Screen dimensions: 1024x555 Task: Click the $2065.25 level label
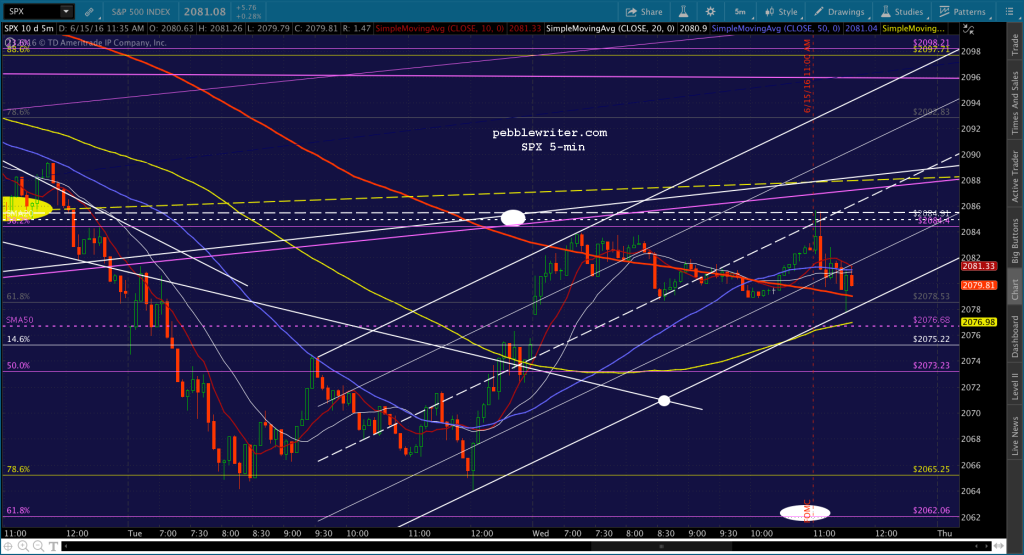pos(931,469)
